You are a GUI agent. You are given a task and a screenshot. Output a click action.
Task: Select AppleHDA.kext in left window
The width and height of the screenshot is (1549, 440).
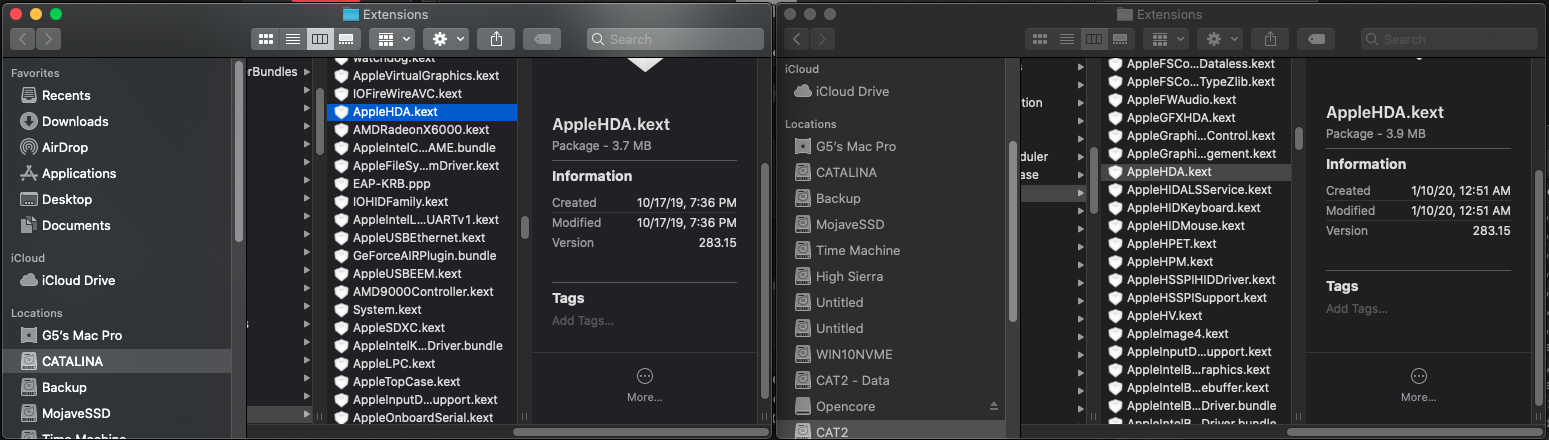(422, 112)
